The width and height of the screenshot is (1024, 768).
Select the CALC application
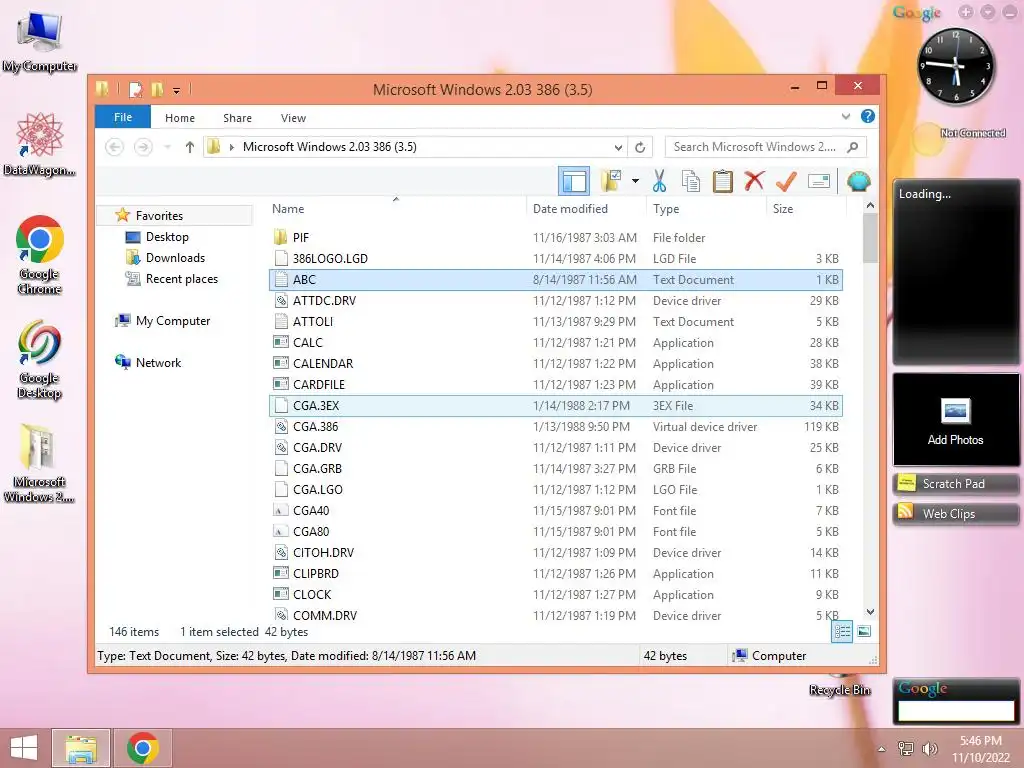555,342
